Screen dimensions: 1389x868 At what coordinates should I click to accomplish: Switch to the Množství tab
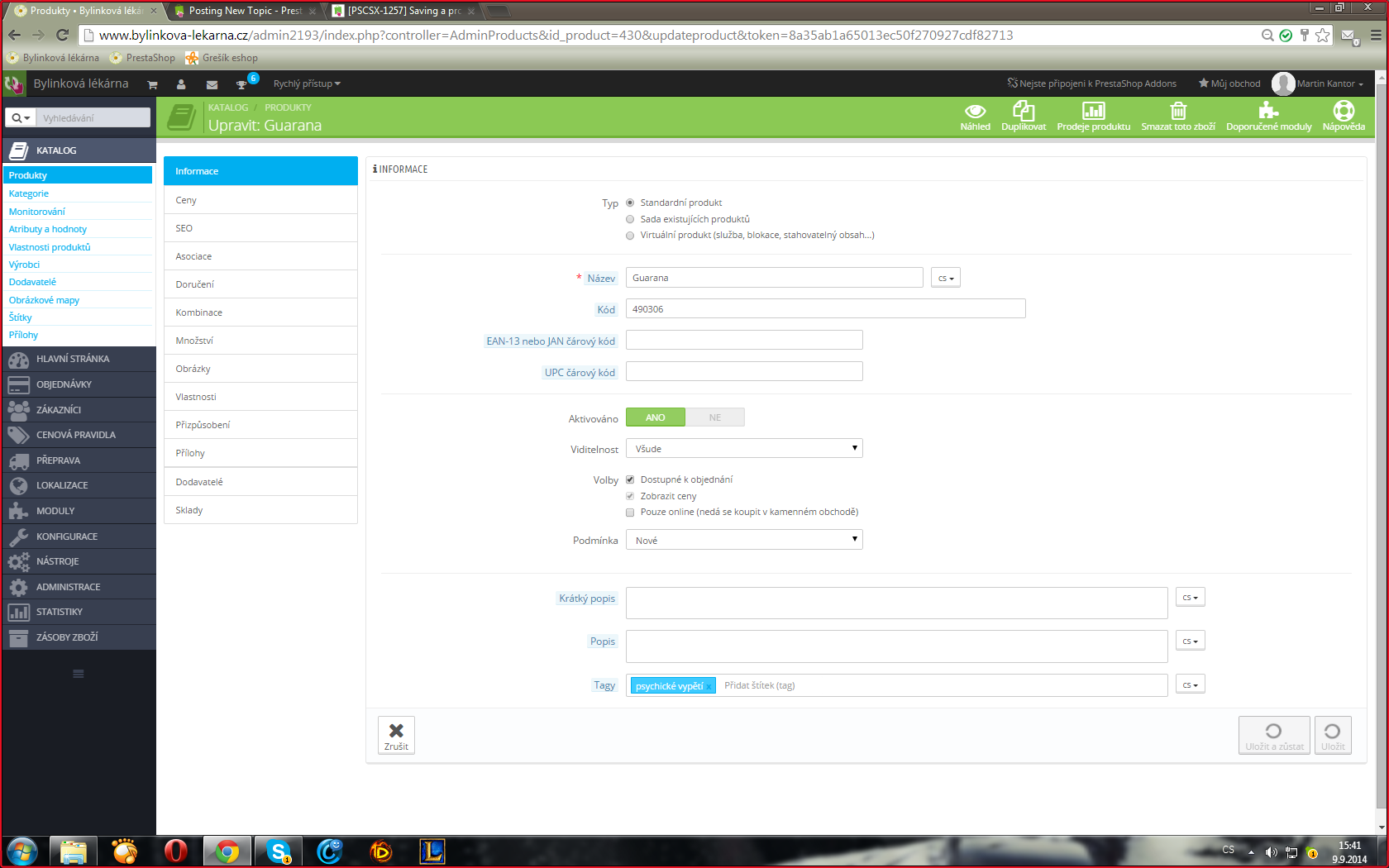260,341
